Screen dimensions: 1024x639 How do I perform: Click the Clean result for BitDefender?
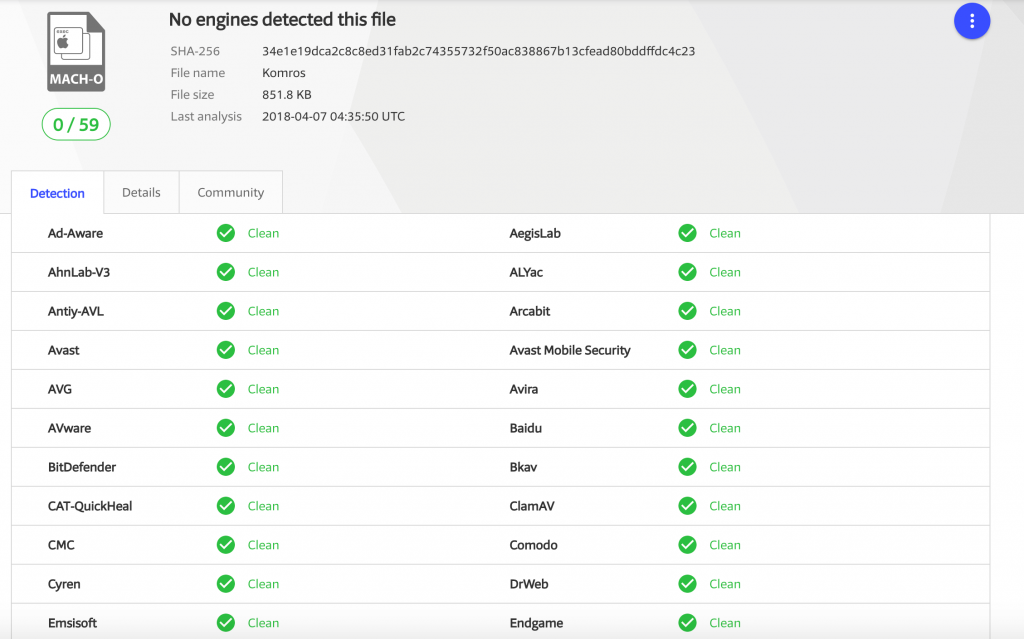click(x=263, y=467)
